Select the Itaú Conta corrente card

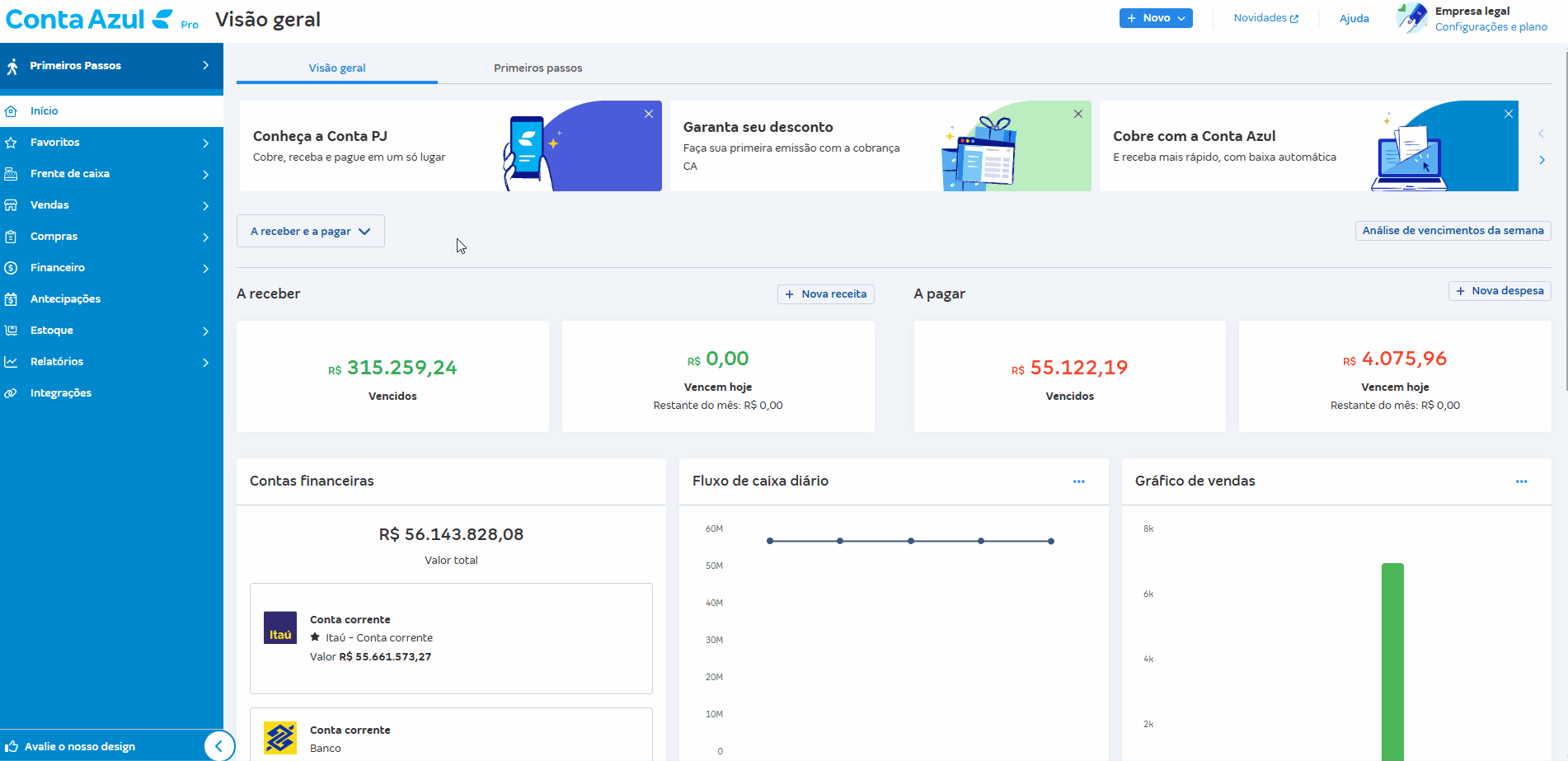(x=451, y=638)
